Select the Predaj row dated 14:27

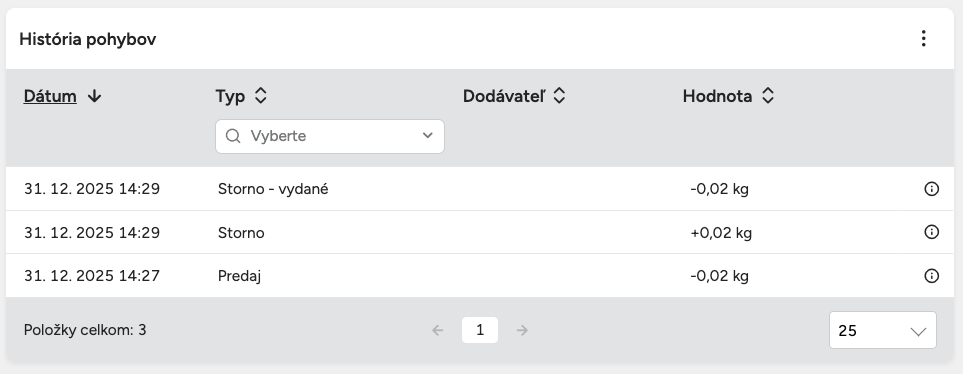480,276
